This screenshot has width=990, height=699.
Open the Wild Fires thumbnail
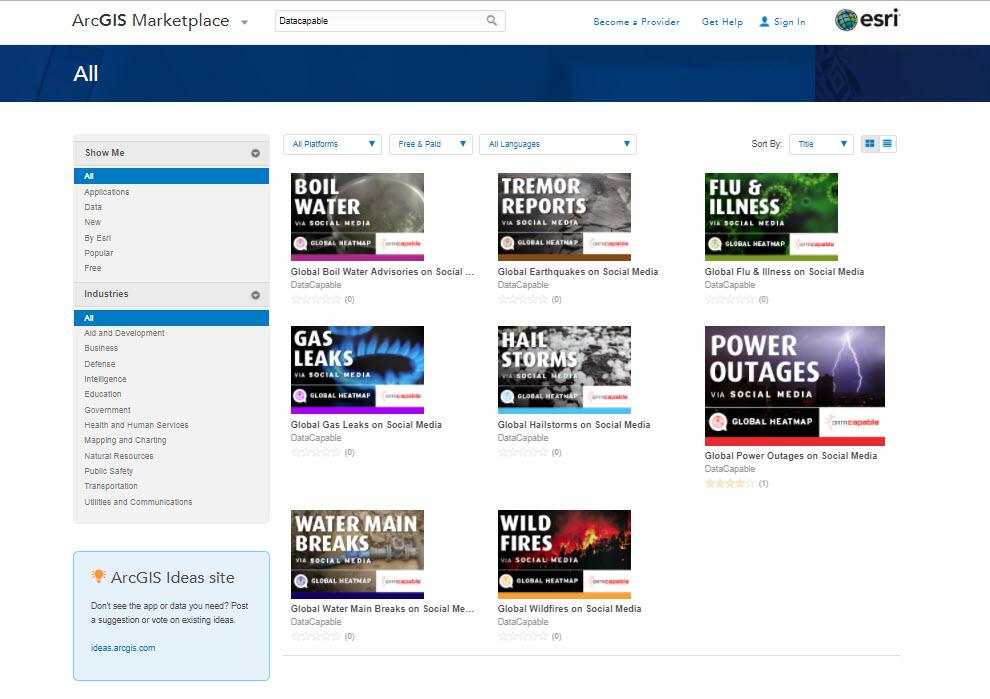[564, 554]
